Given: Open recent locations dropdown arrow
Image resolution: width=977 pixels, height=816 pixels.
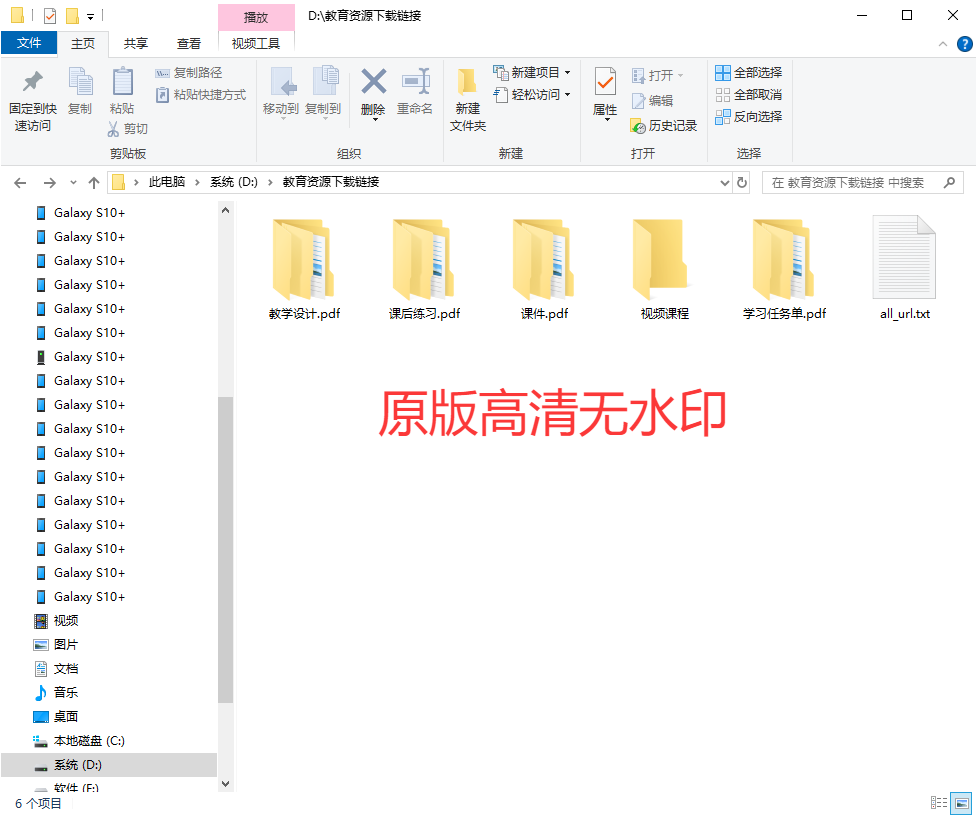Looking at the screenshot, I should (x=74, y=183).
